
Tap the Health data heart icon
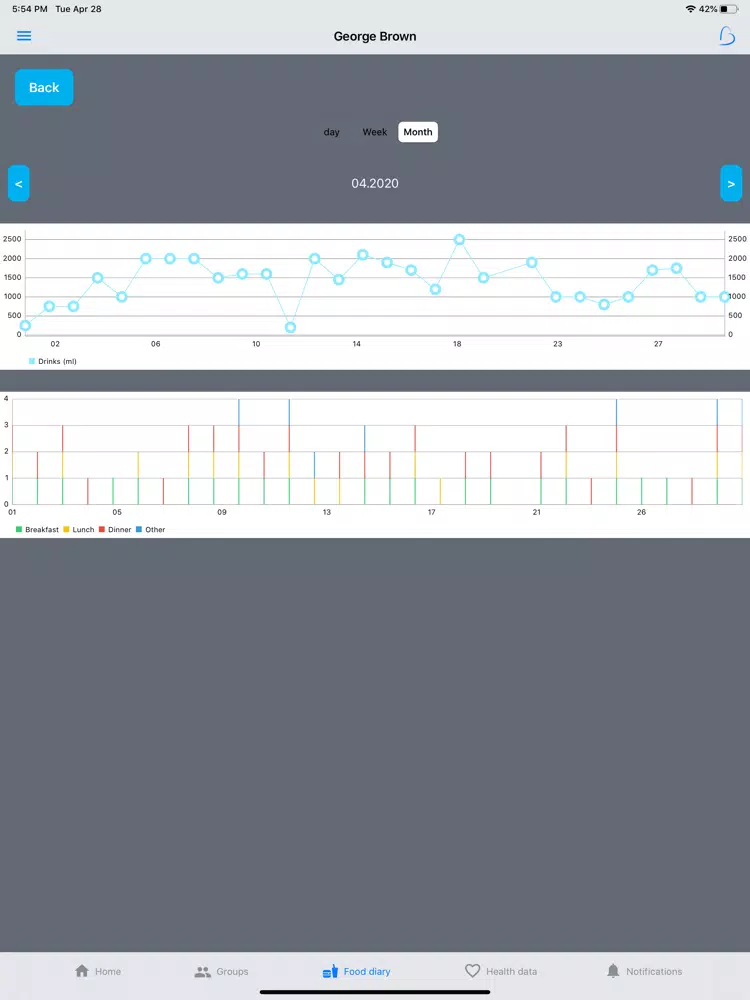472,971
